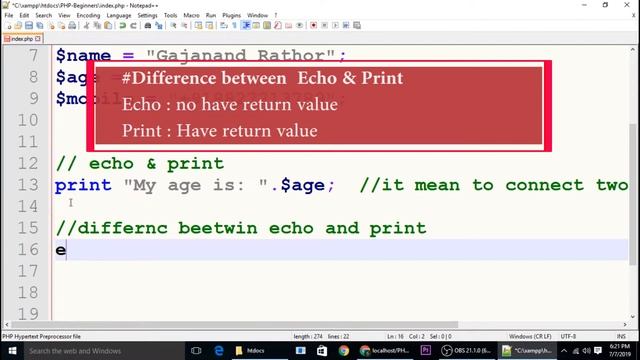Open the Window menu
This screenshot has width=640, height=360.
click(258, 16)
